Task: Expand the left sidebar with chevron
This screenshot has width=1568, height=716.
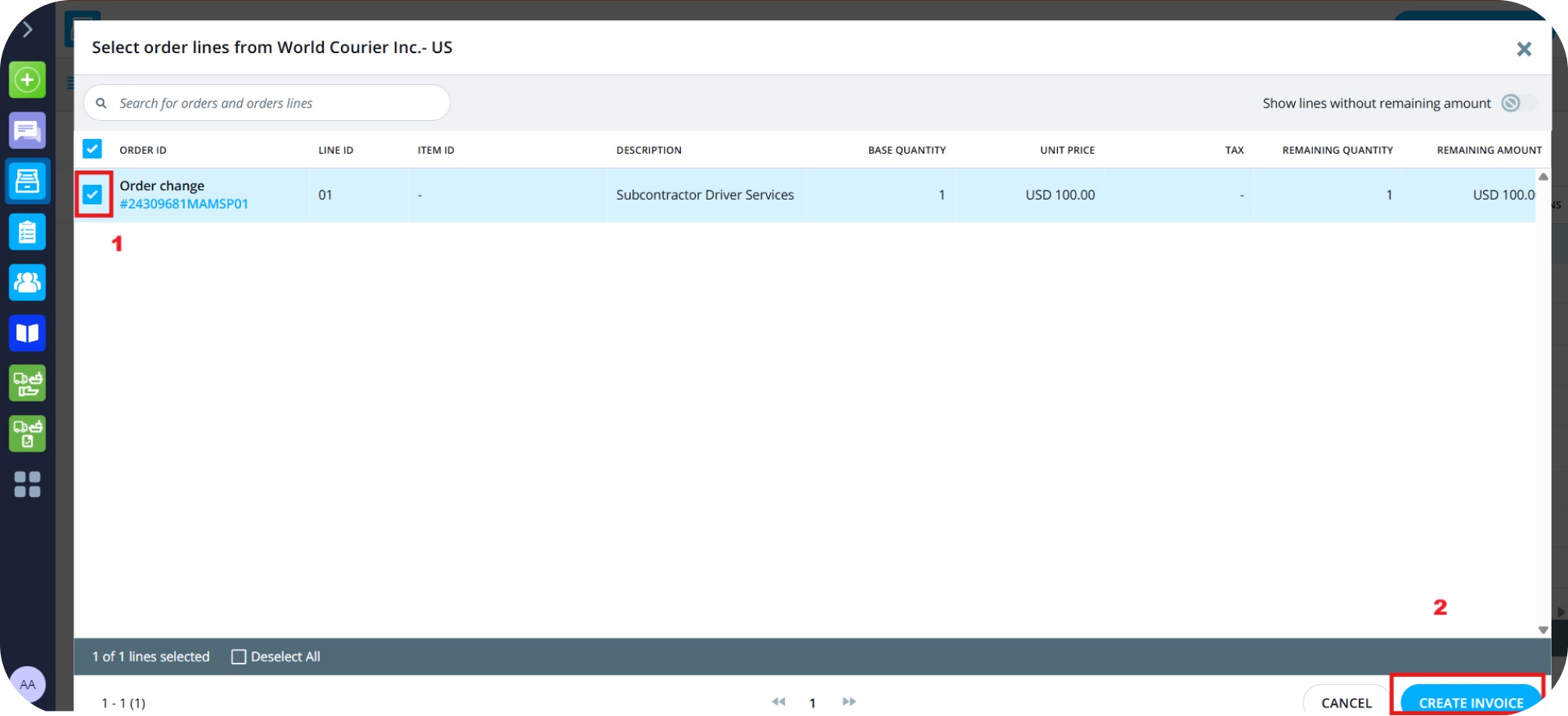Action: click(x=28, y=30)
